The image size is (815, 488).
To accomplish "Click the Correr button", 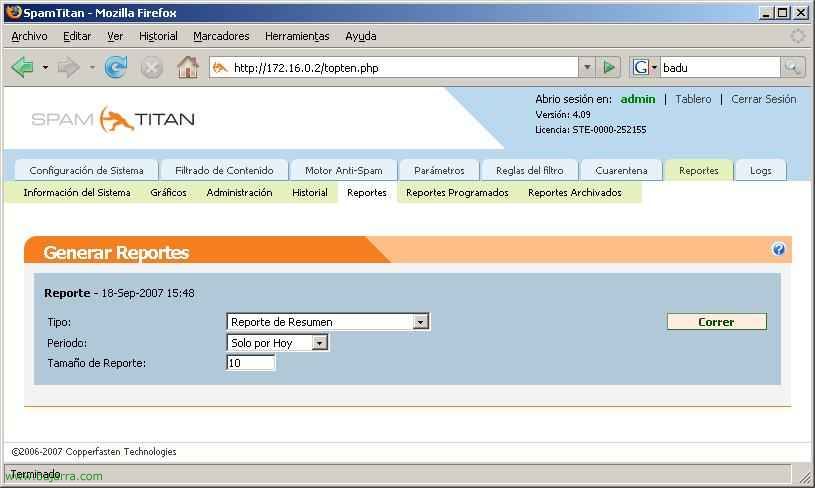I will [717, 322].
